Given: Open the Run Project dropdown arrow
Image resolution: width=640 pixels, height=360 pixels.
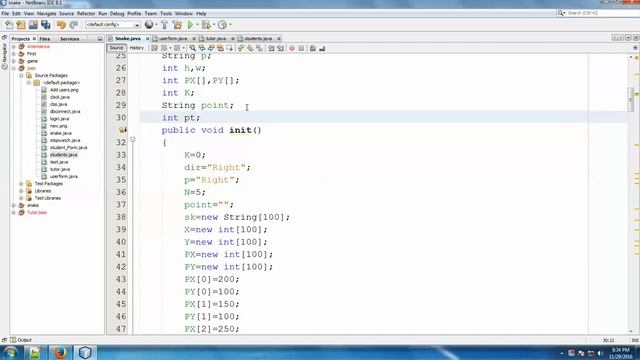Looking at the screenshot, I should (x=198, y=25).
